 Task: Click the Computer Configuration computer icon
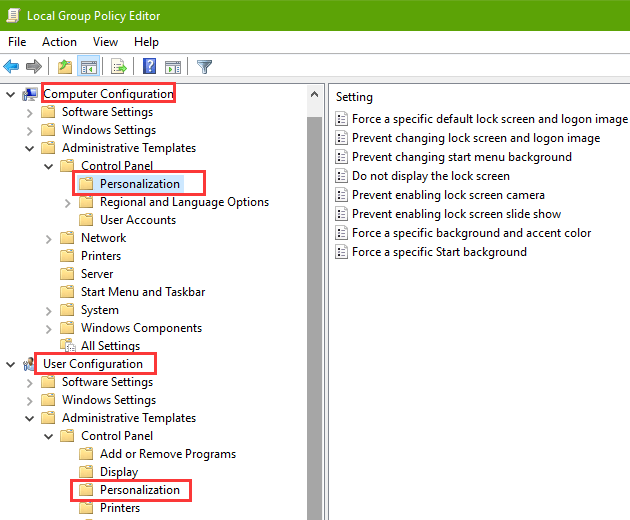[x=30, y=94]
